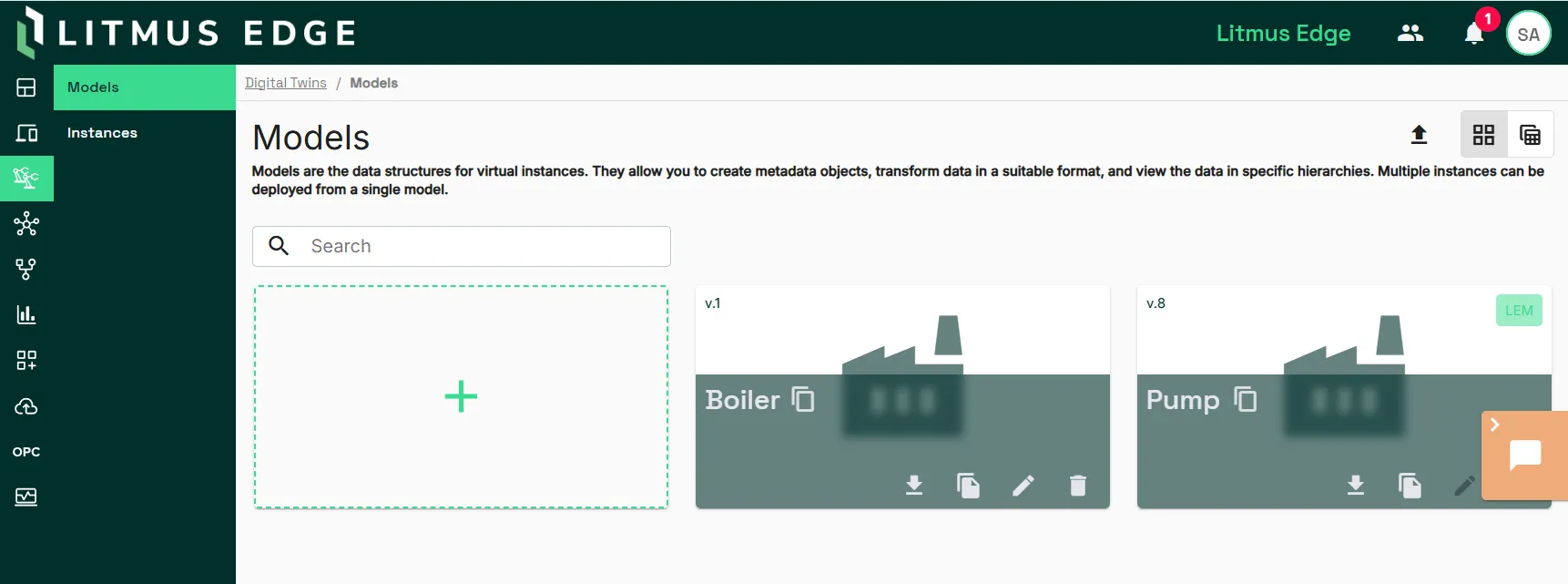Select the Models menu item
This screenshot has width=1568, height=584.
click(x=145, y=87)
